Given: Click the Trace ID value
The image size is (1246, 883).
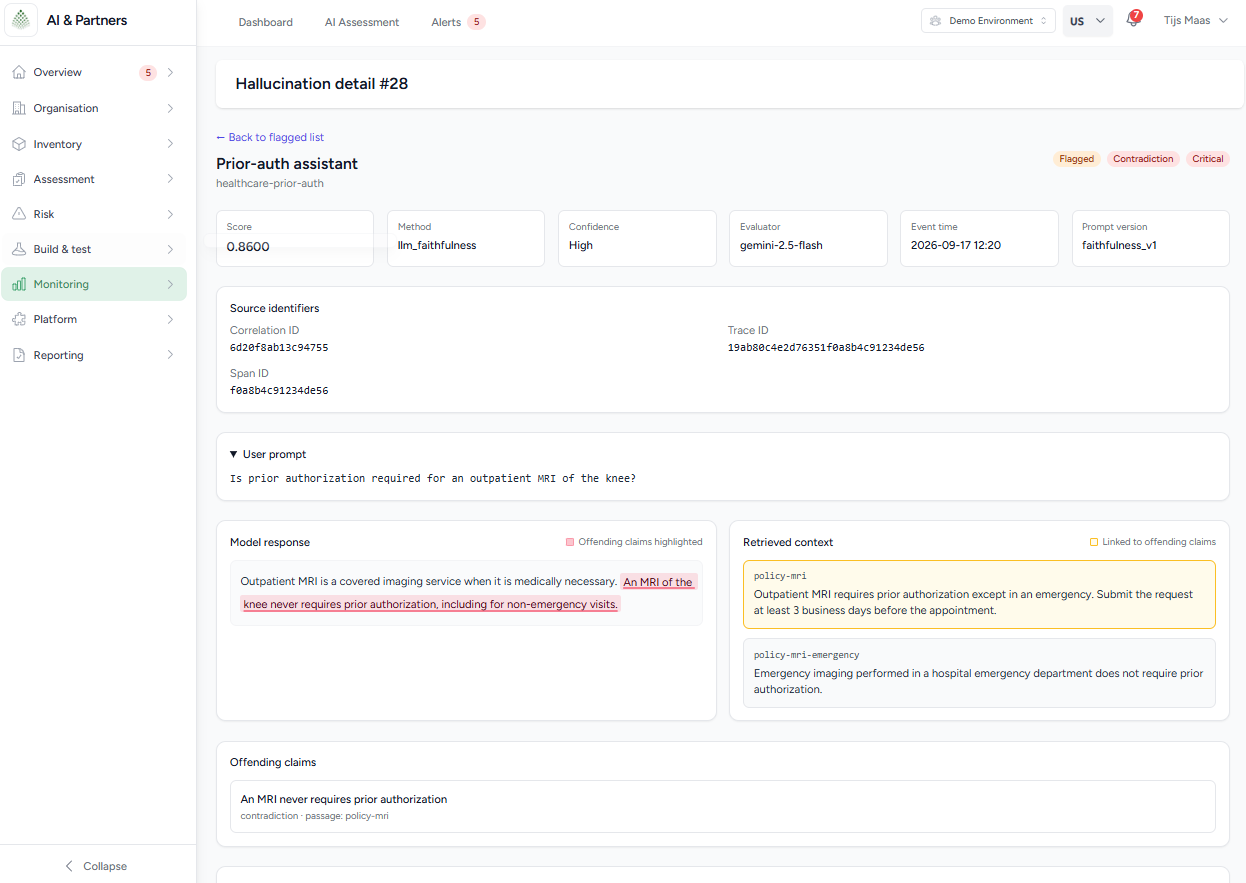Looking at the screenshot, I should [826, 348].
